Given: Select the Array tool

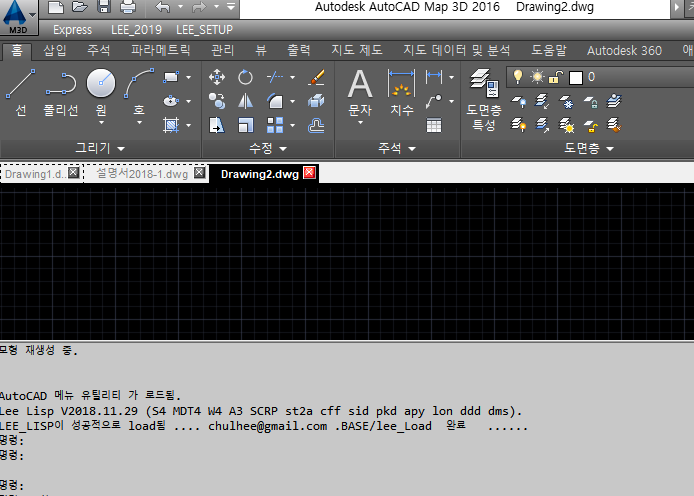Looking at the screenshot, I should (x=275, y=126).
